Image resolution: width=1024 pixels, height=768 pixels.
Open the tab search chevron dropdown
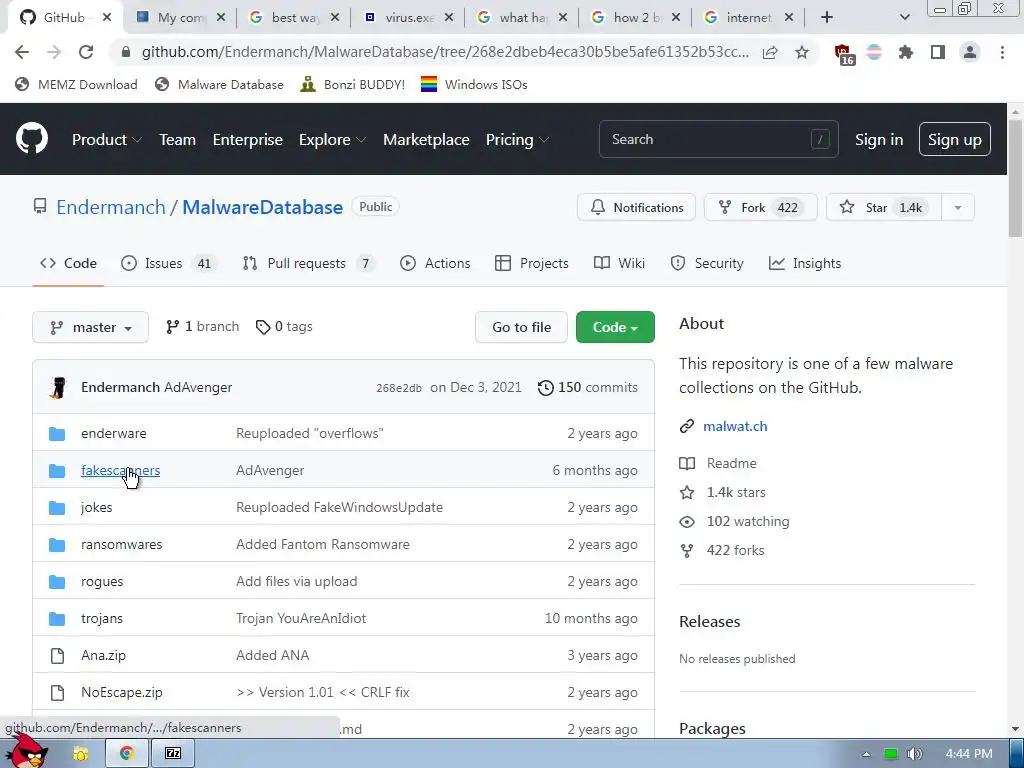pyautogui.click(x=904, y=18)
